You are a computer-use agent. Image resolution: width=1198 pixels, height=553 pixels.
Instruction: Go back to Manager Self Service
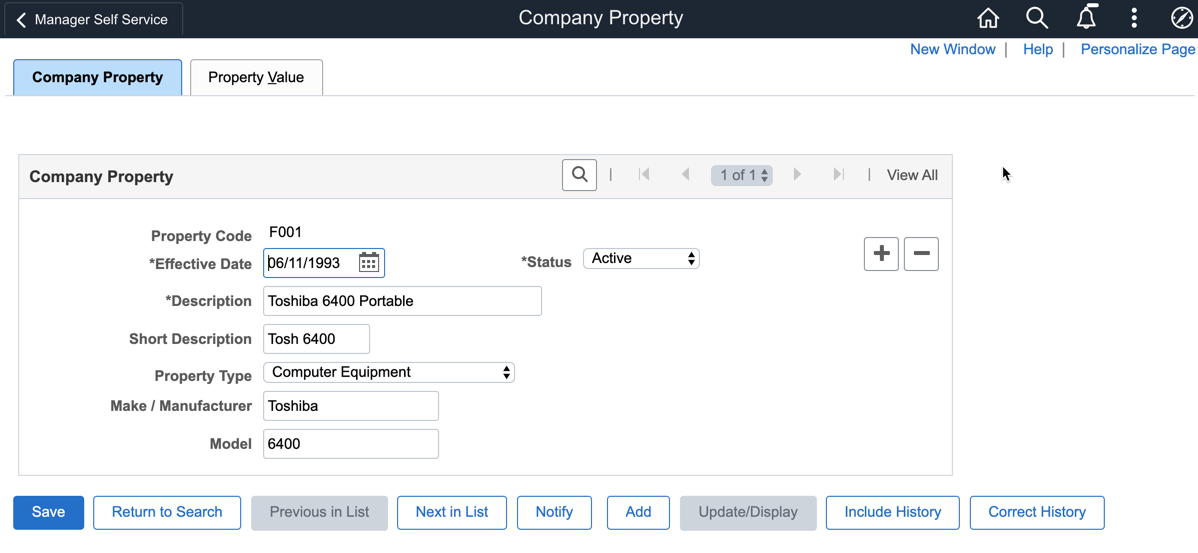pyautogui.click(x=93, y=19)
